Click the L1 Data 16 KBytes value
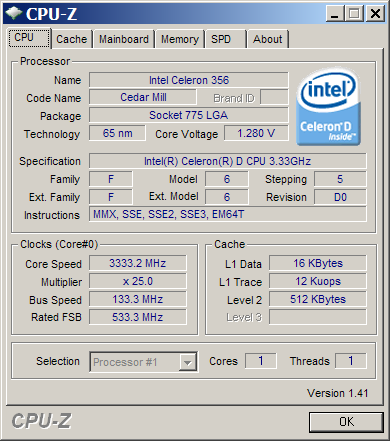The image size is (390, 441). pyautogui.click(x=318, y=263)
